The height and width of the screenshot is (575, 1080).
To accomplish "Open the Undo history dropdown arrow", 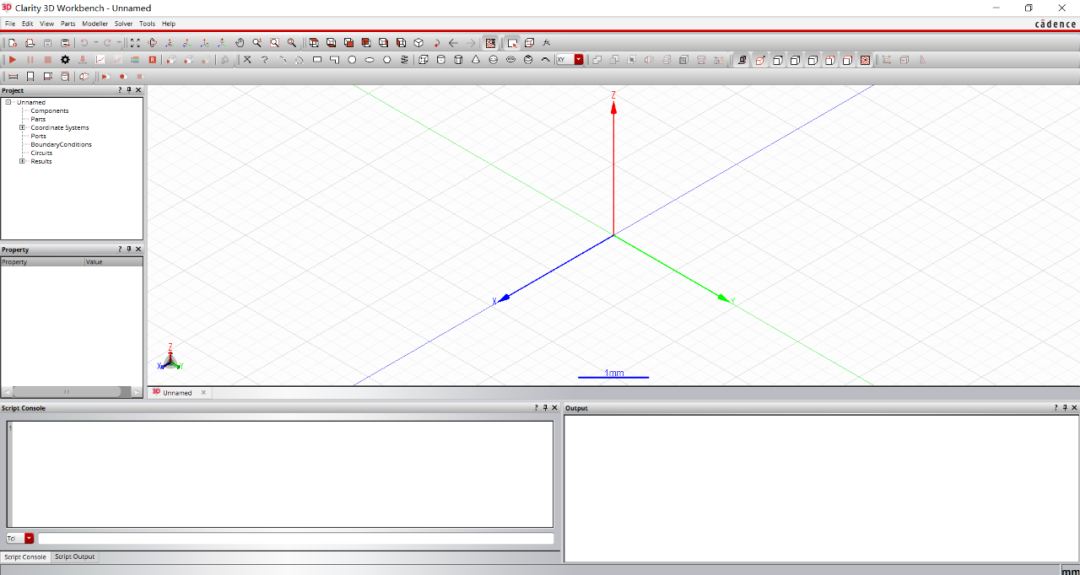I will (x=95, y=43).
